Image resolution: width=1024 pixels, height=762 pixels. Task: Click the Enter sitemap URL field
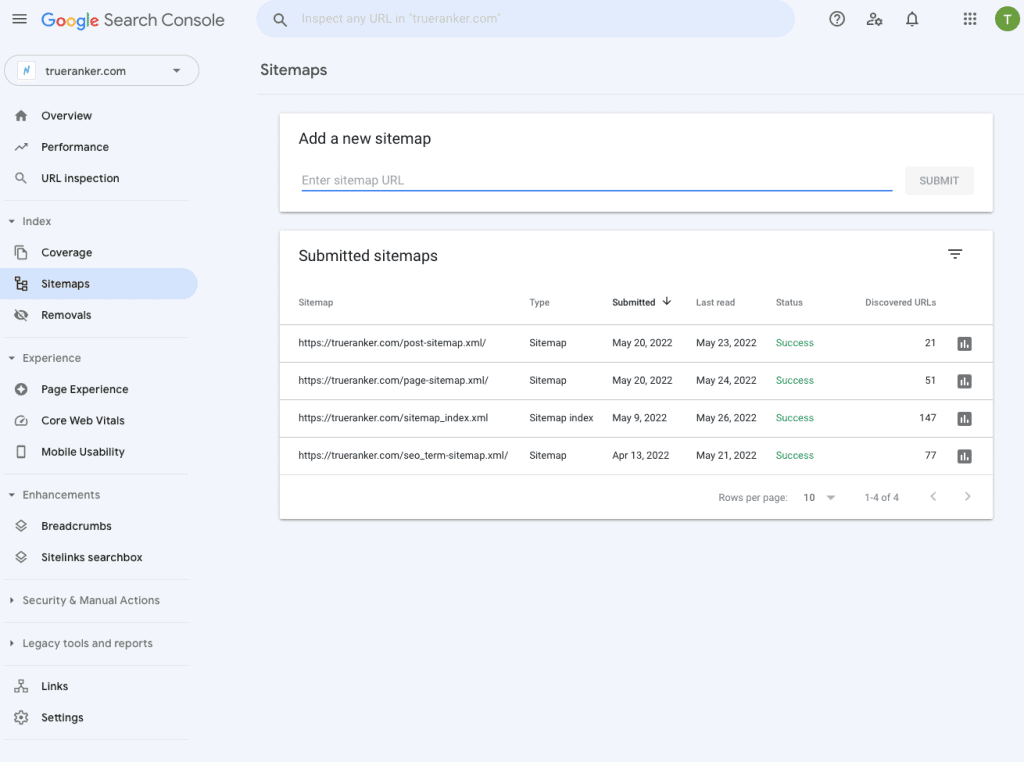(597, 180)
